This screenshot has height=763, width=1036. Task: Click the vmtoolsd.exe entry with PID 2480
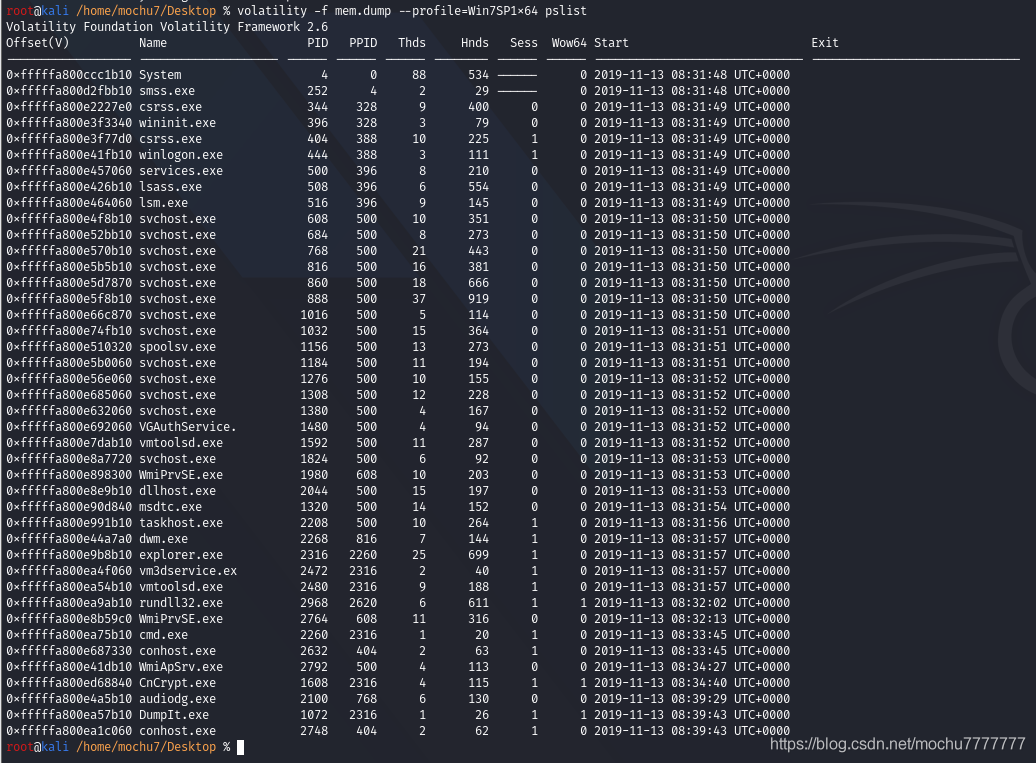[x=181, y=587]
